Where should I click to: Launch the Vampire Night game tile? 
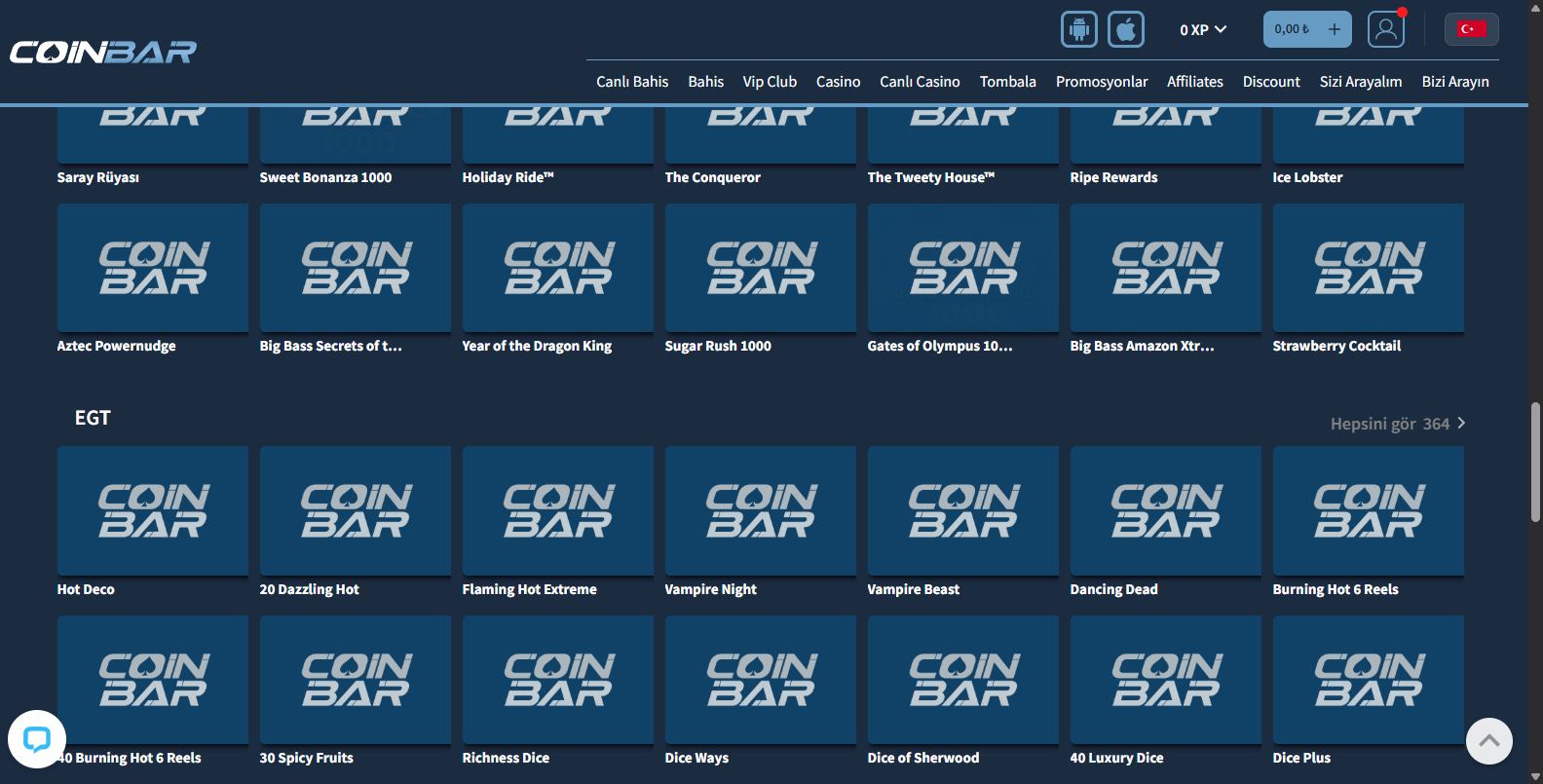(760, 511)
